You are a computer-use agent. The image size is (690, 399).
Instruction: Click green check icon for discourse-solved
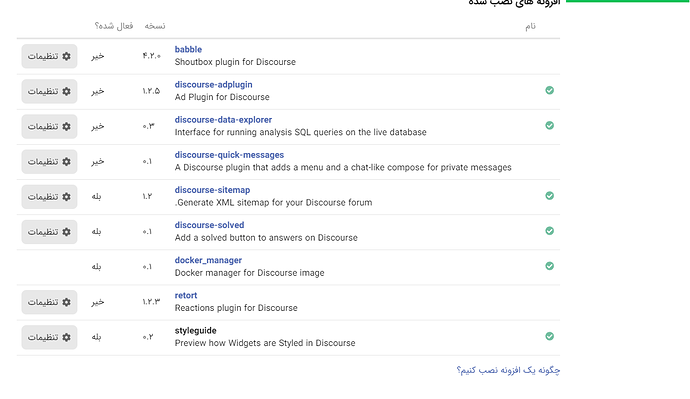pos(550,231)
